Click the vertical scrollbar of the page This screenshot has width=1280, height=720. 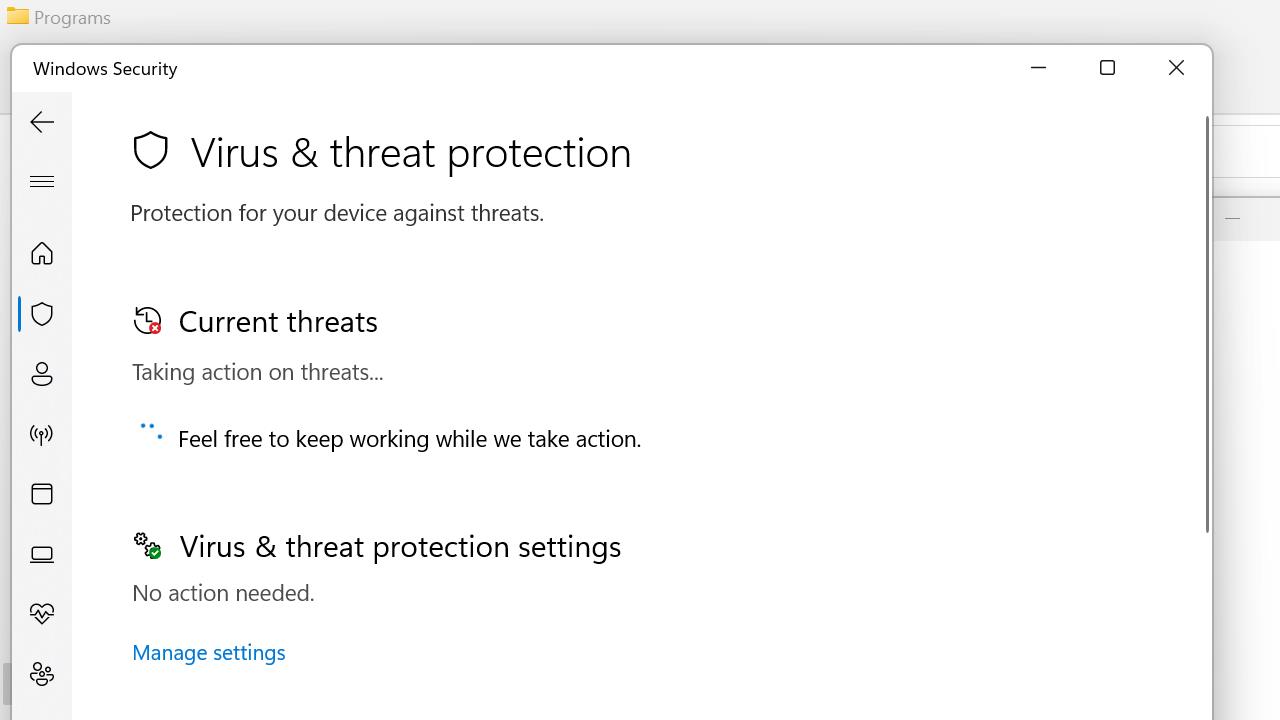pyautogui.click(x=1207, y=325)
